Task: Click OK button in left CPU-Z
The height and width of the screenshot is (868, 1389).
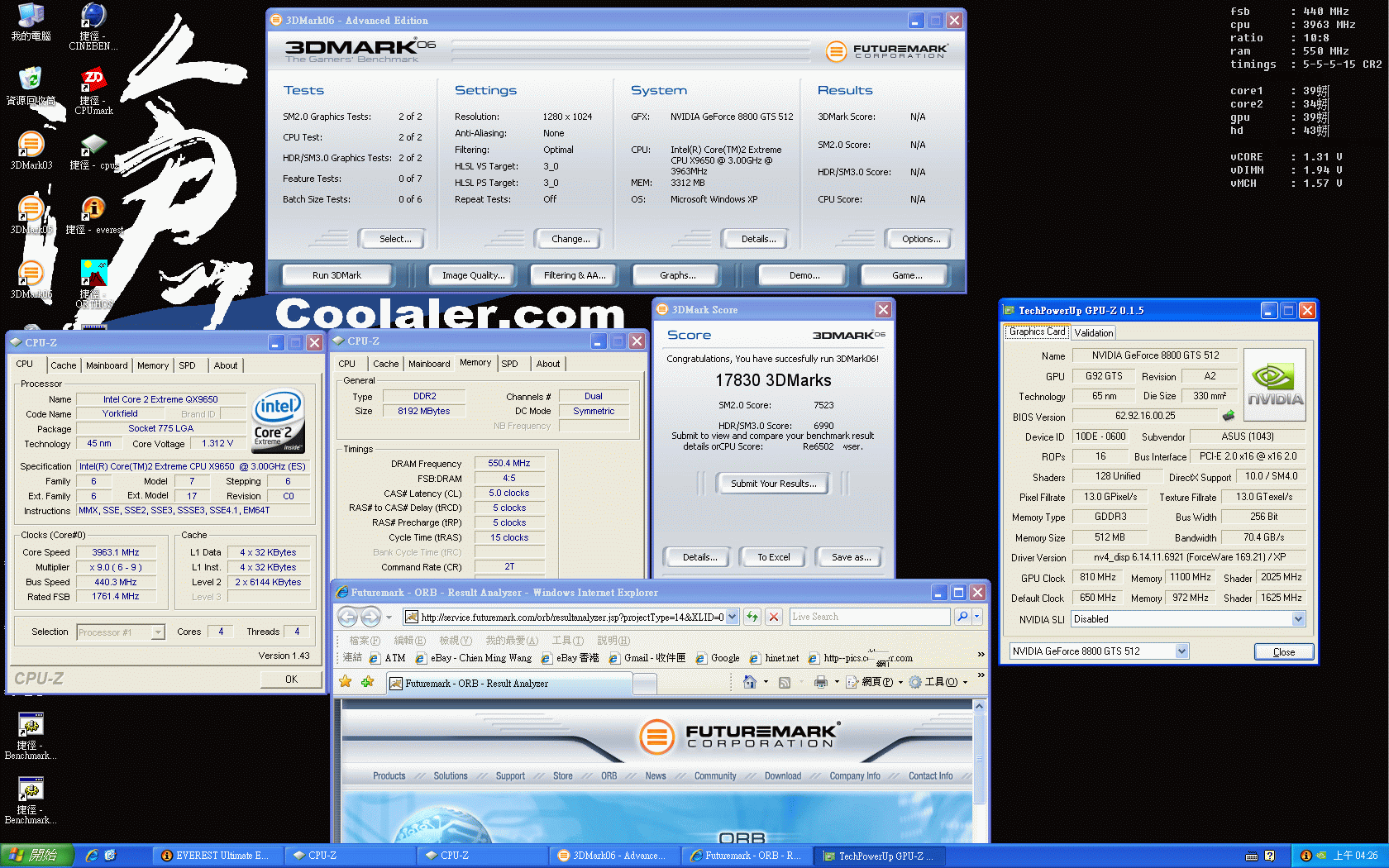Action: click(291, 679)
